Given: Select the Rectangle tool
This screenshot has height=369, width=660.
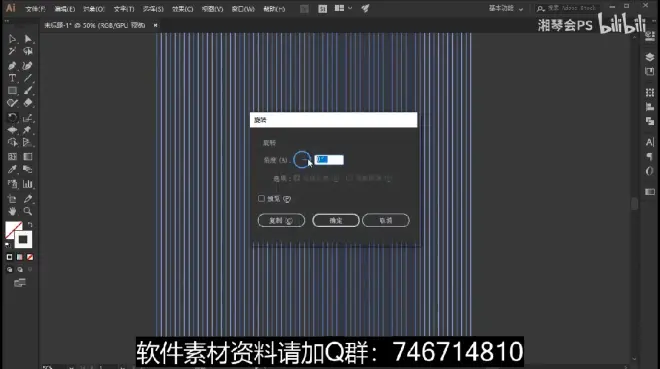Looking at the screenshot, I should [x=12, y=90].
